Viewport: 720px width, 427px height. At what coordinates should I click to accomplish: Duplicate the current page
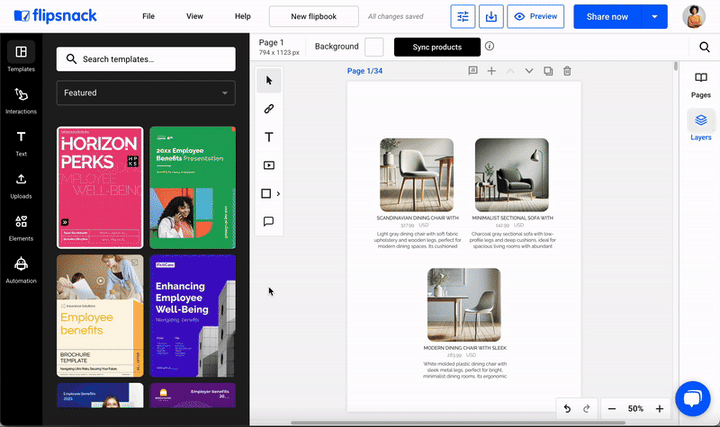[548, 71]
